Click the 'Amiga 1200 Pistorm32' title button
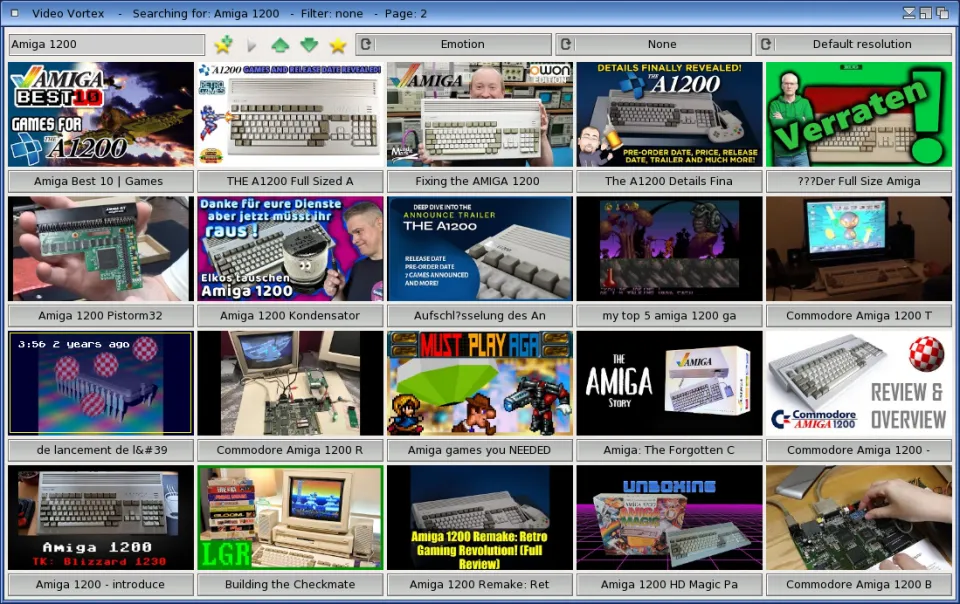960x604 pixels. (x=100, y=315)
